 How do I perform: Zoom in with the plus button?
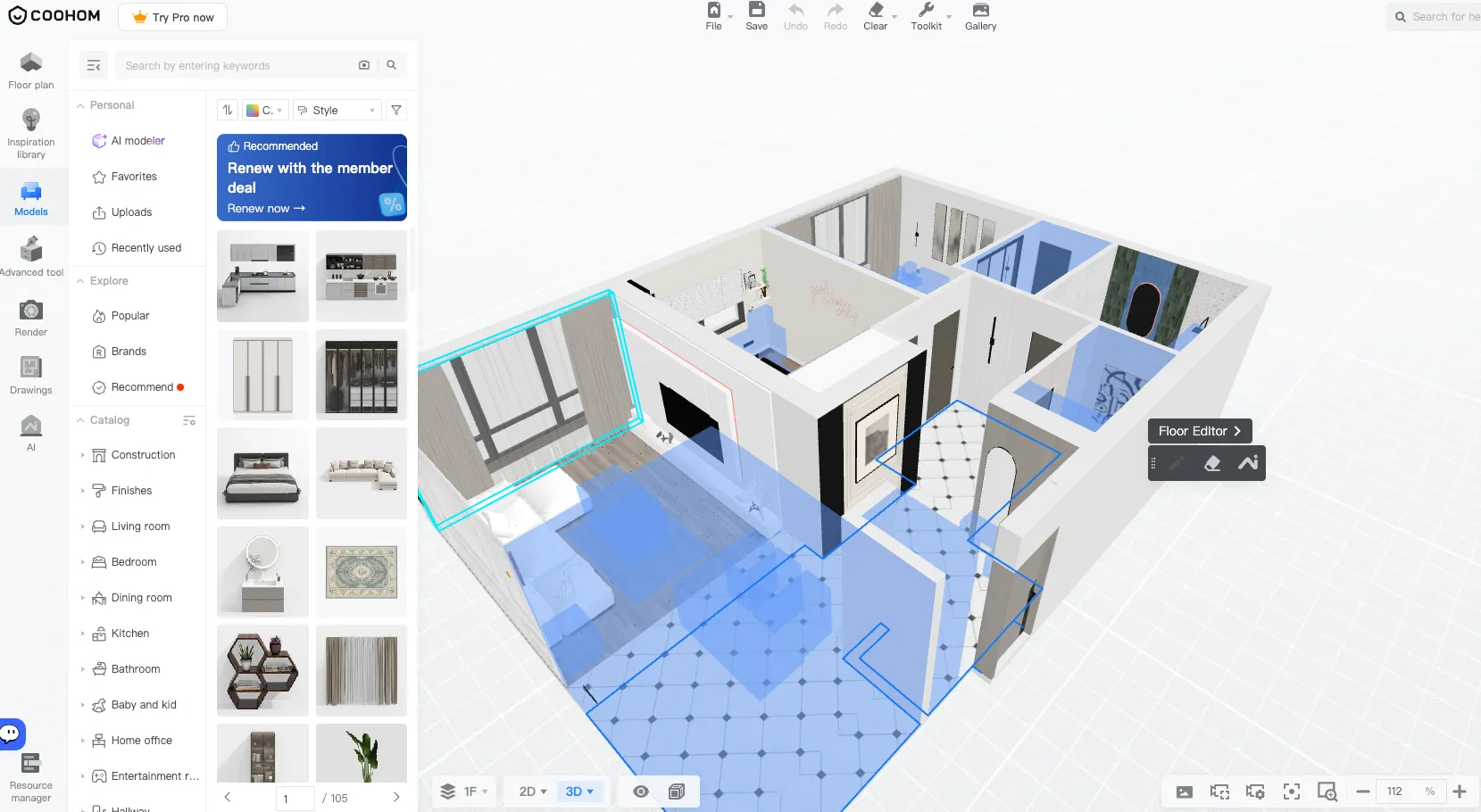click(1460, 791)
